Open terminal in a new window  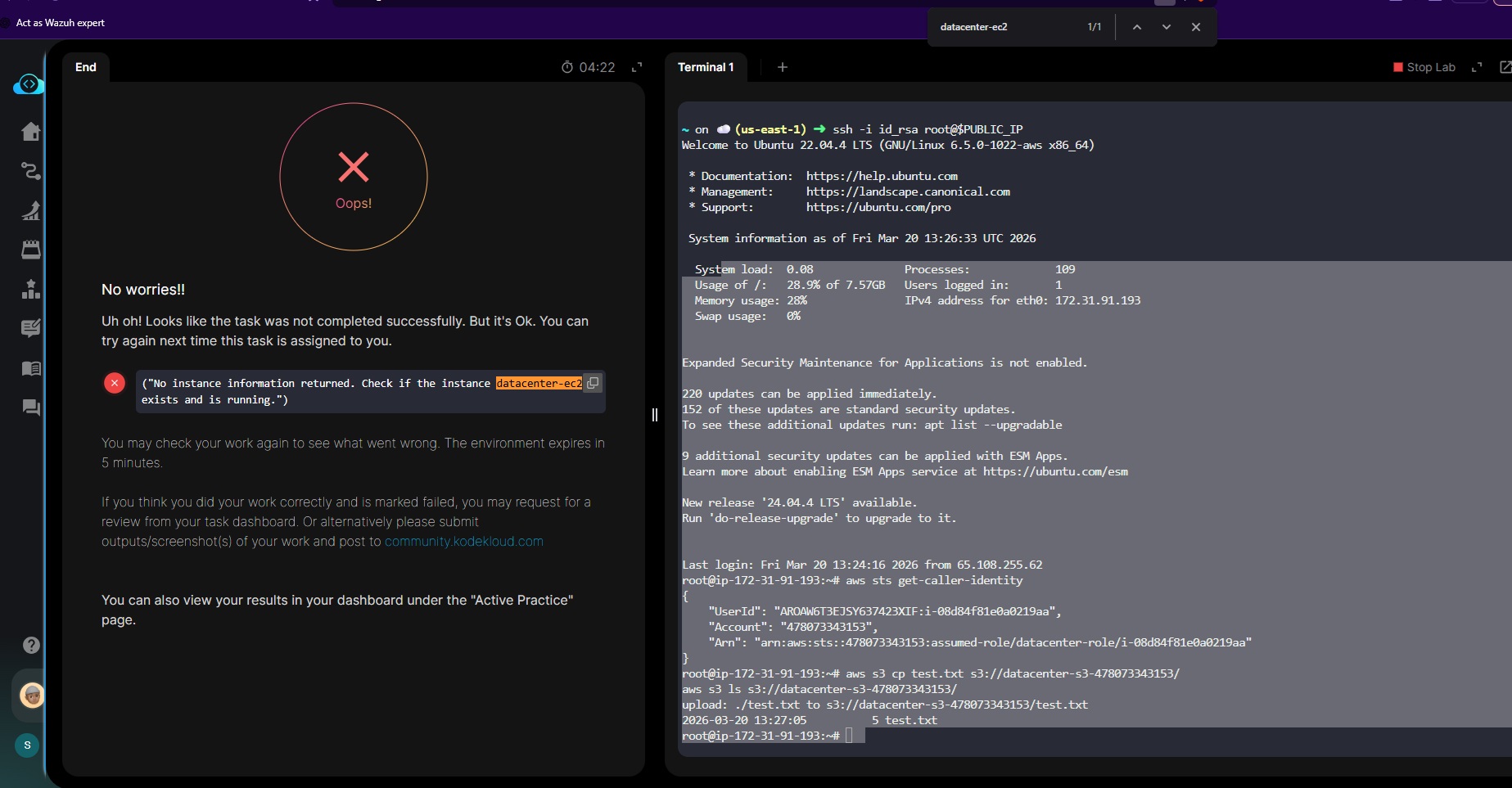(x=1505, y=67)
